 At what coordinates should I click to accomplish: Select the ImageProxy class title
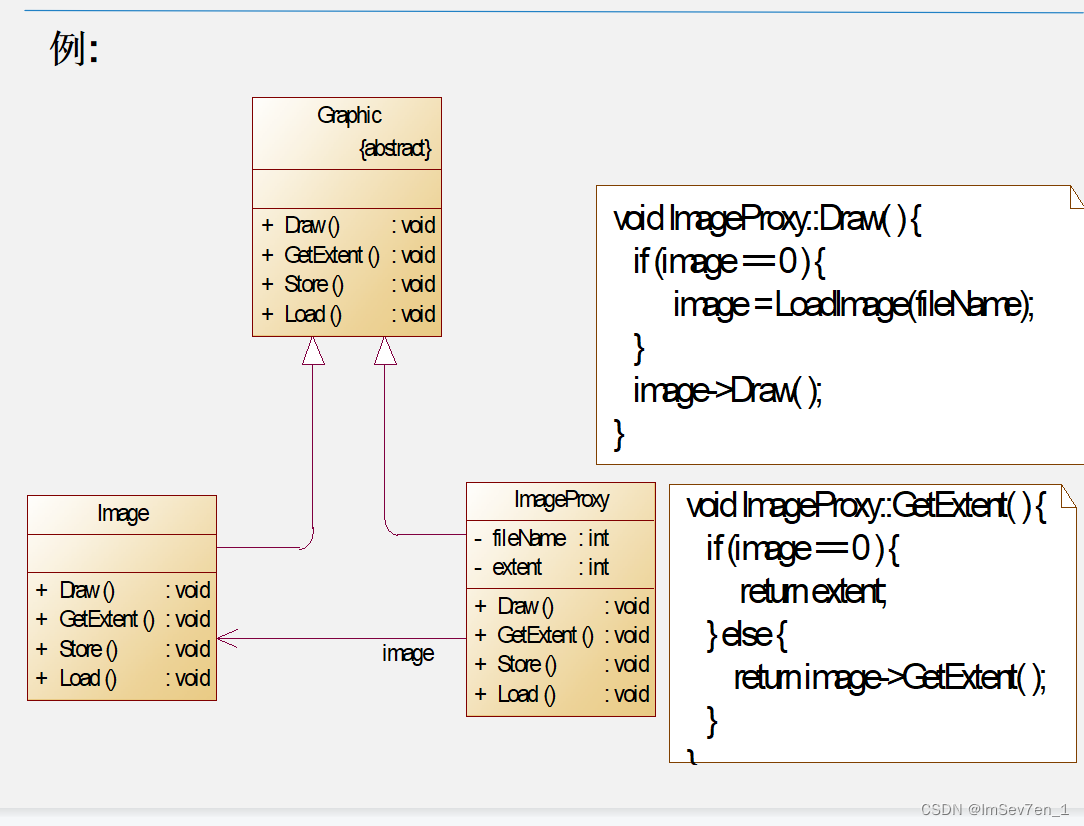[x=561, y=500]
